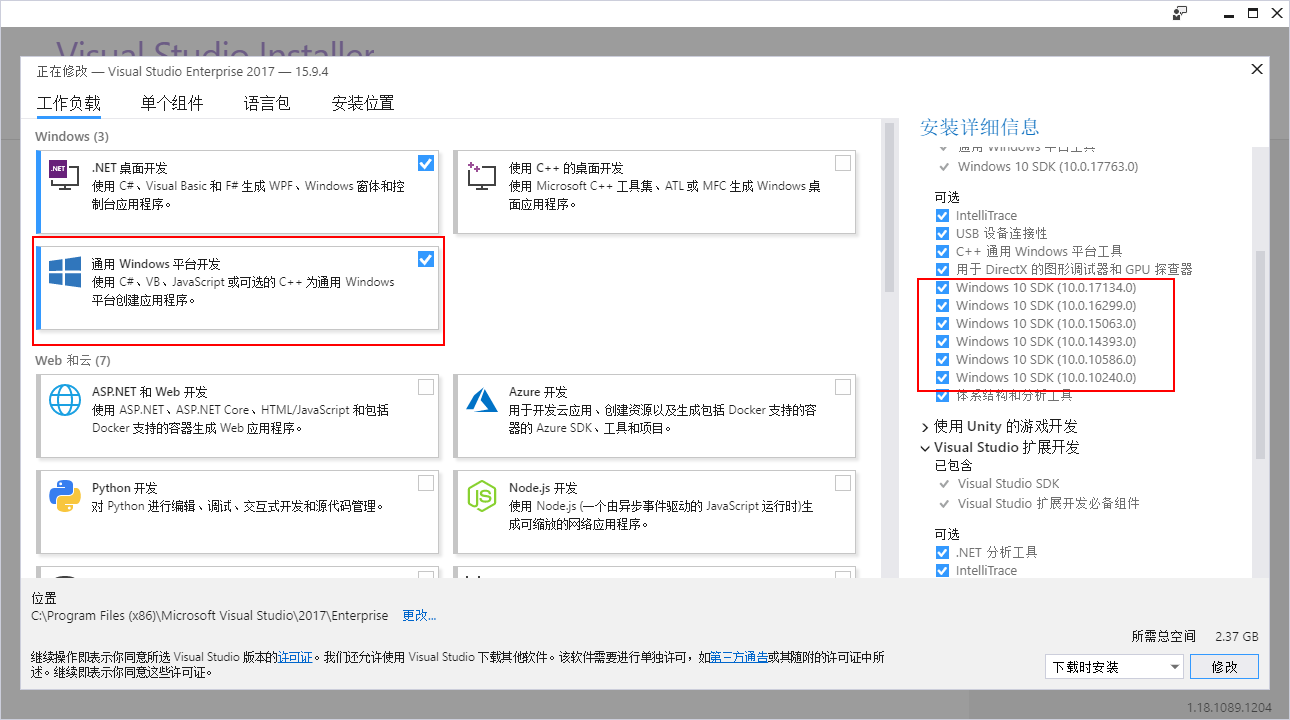Click the ASP.NET globe icon
1290x720 pixels.
65,400
